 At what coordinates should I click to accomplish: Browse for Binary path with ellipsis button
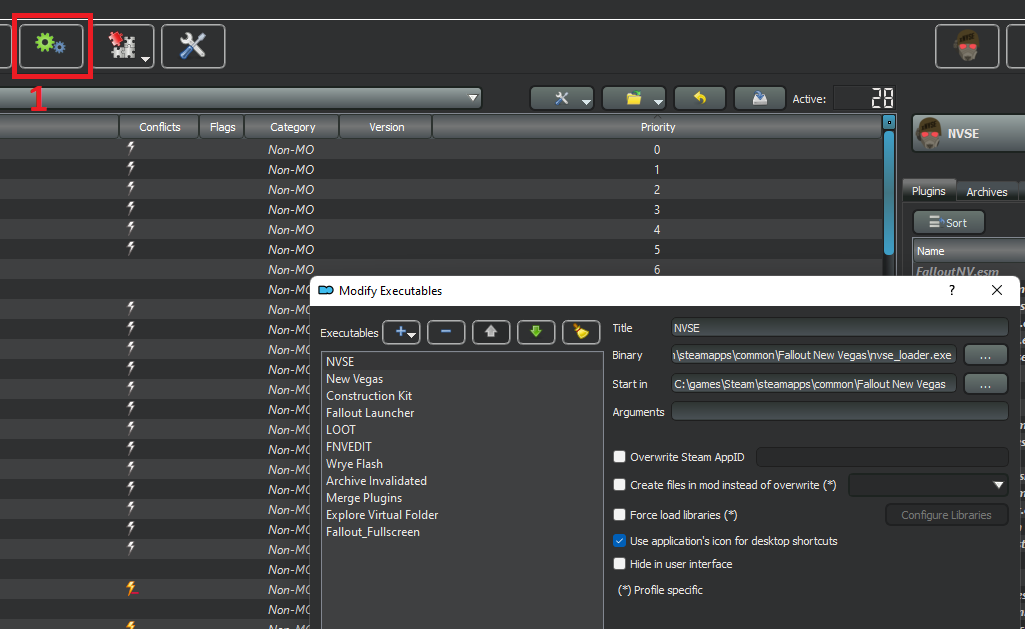[x=985, y=355]
